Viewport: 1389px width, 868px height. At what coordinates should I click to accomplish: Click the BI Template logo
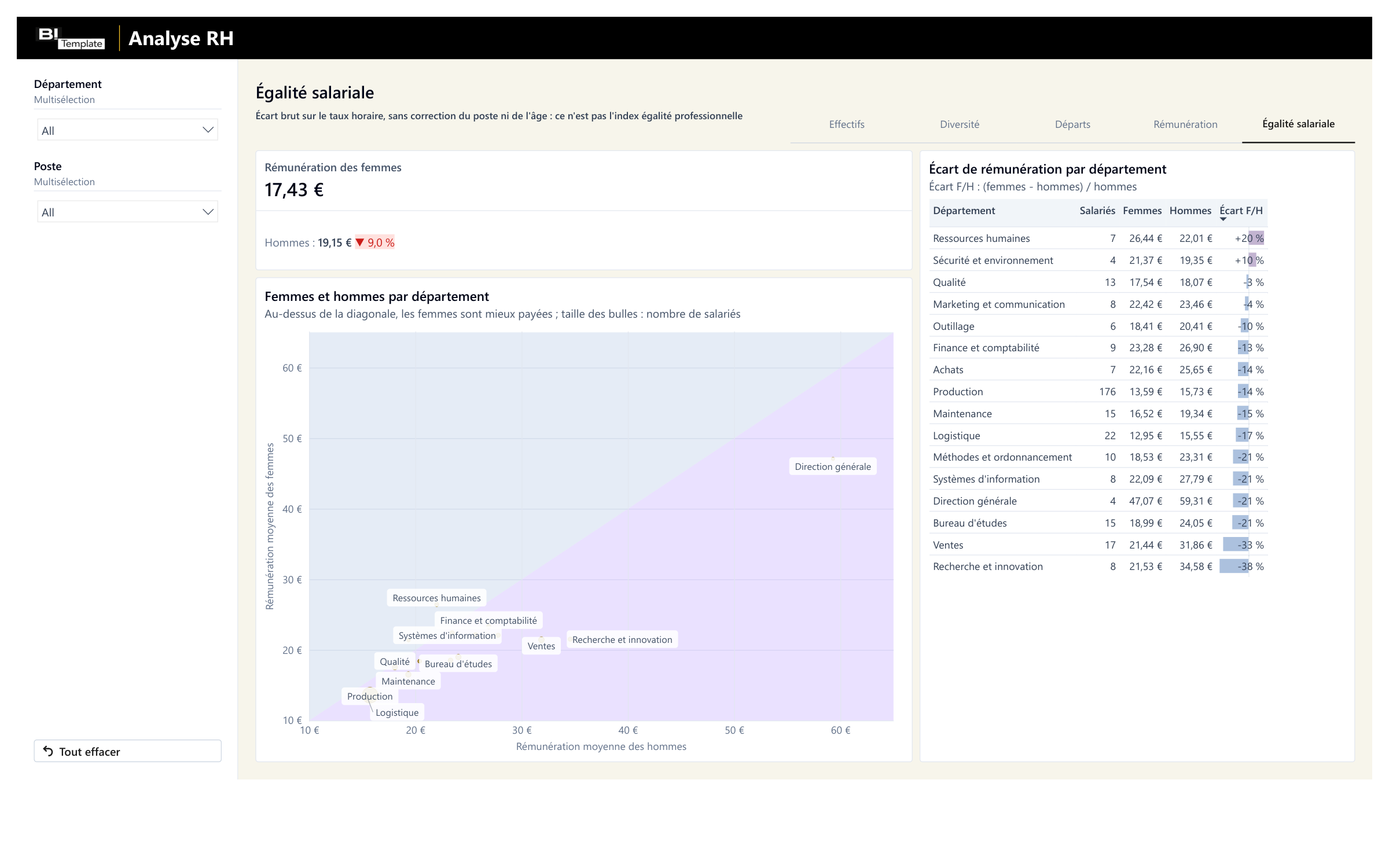point(71,38)
